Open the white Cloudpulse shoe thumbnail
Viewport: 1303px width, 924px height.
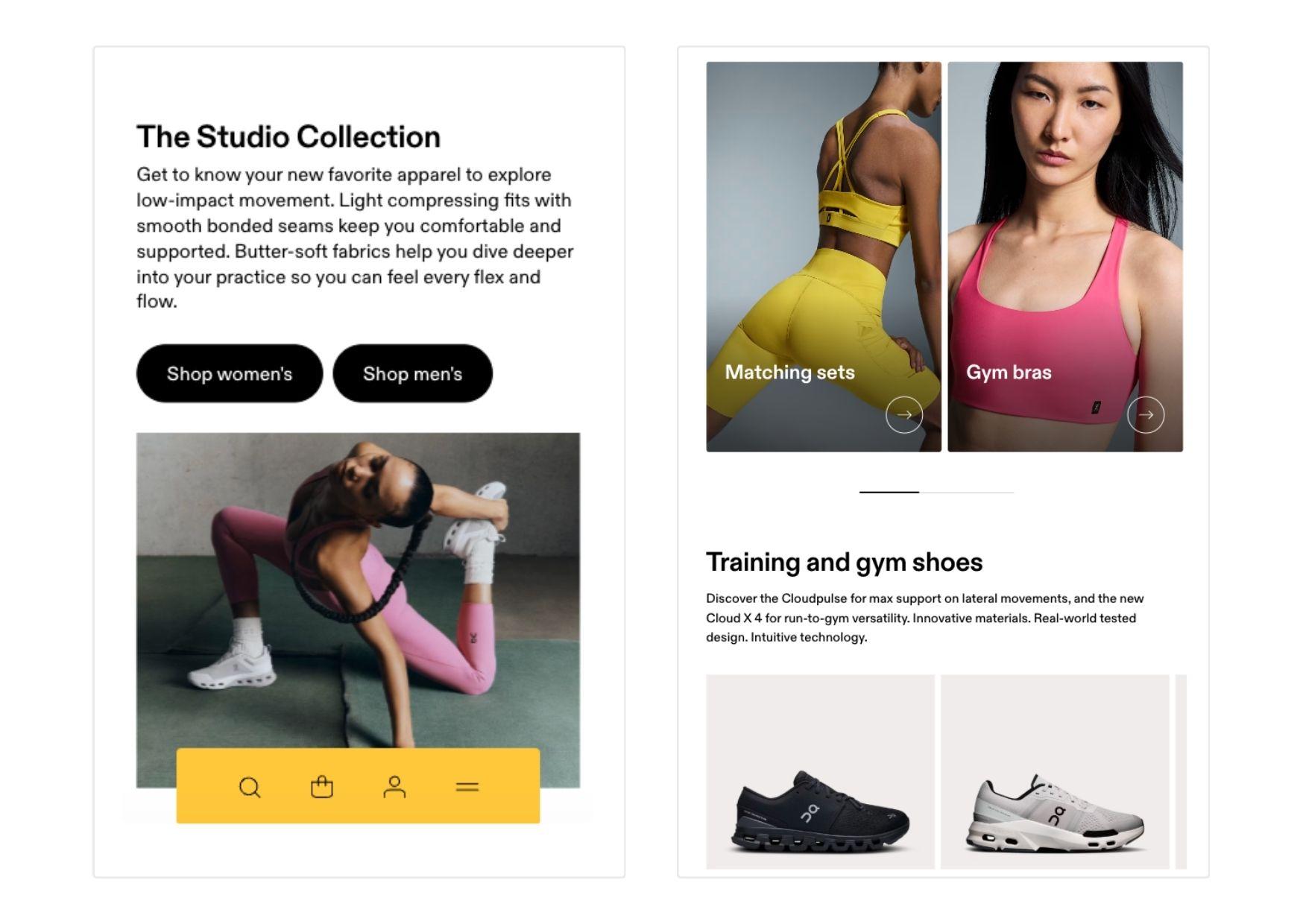tap(1055, 772)
